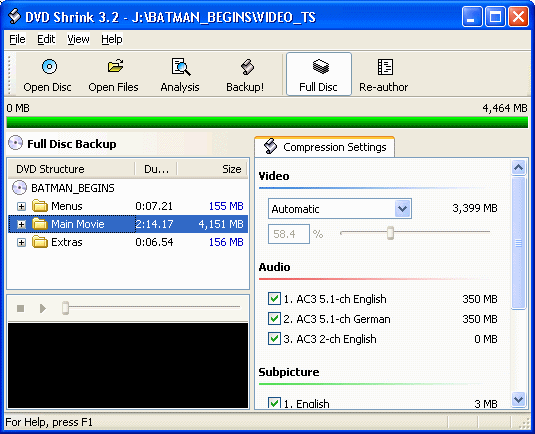Viewport: 535px width, 434px height.
Task: Click the Size column header
Action: [212, 169]
